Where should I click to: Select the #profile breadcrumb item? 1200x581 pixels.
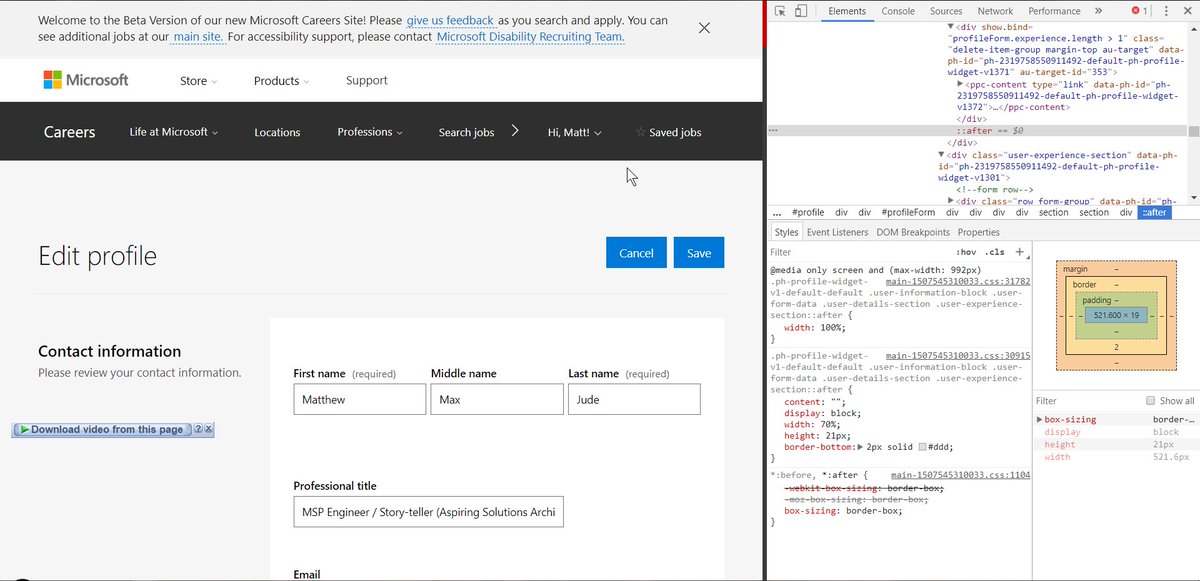pos(808,213)
